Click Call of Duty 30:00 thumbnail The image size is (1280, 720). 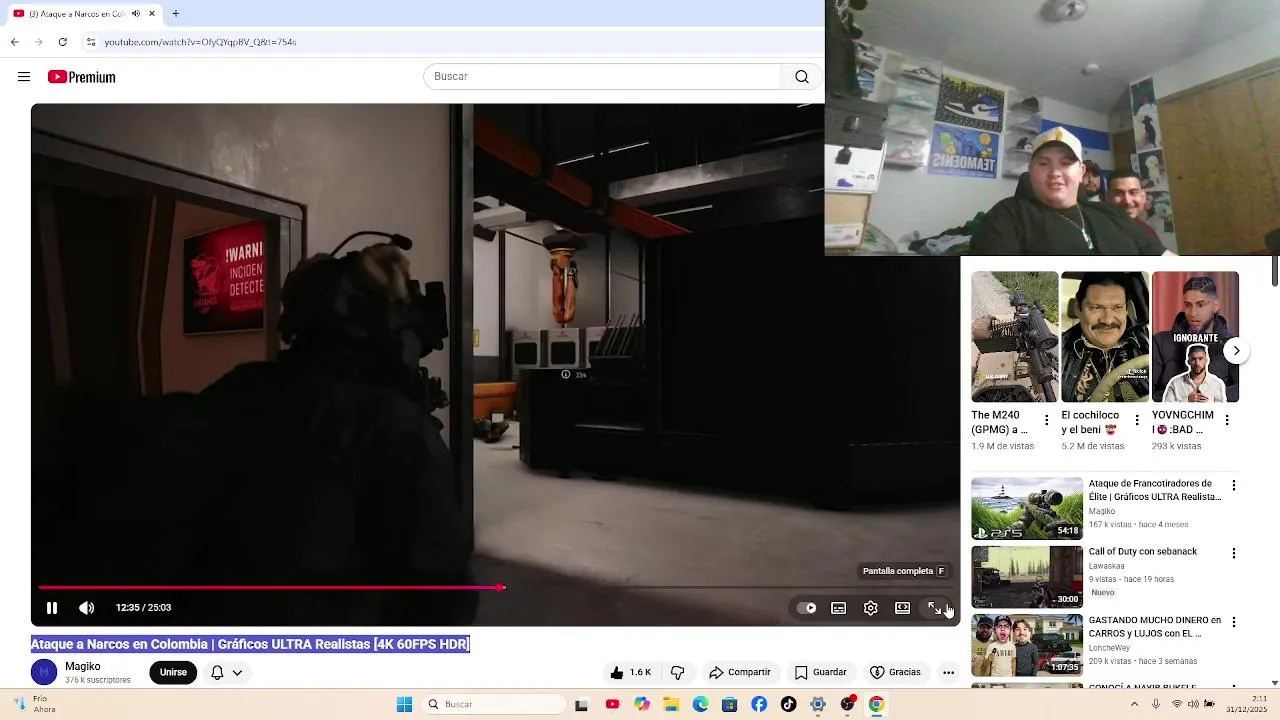[1027, 576]
